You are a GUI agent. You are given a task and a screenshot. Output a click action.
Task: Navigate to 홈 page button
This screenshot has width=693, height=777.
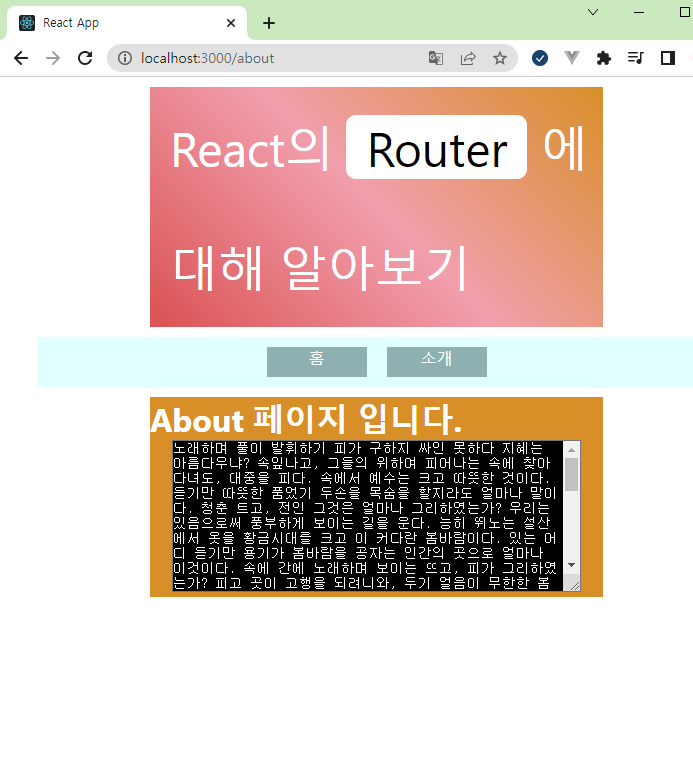coord(317,362)
